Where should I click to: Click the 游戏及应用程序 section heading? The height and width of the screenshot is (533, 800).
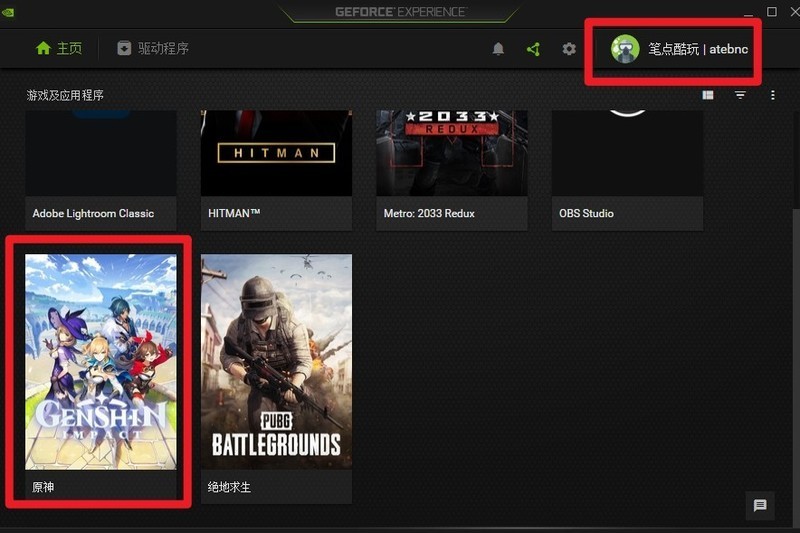pos(65,95)
